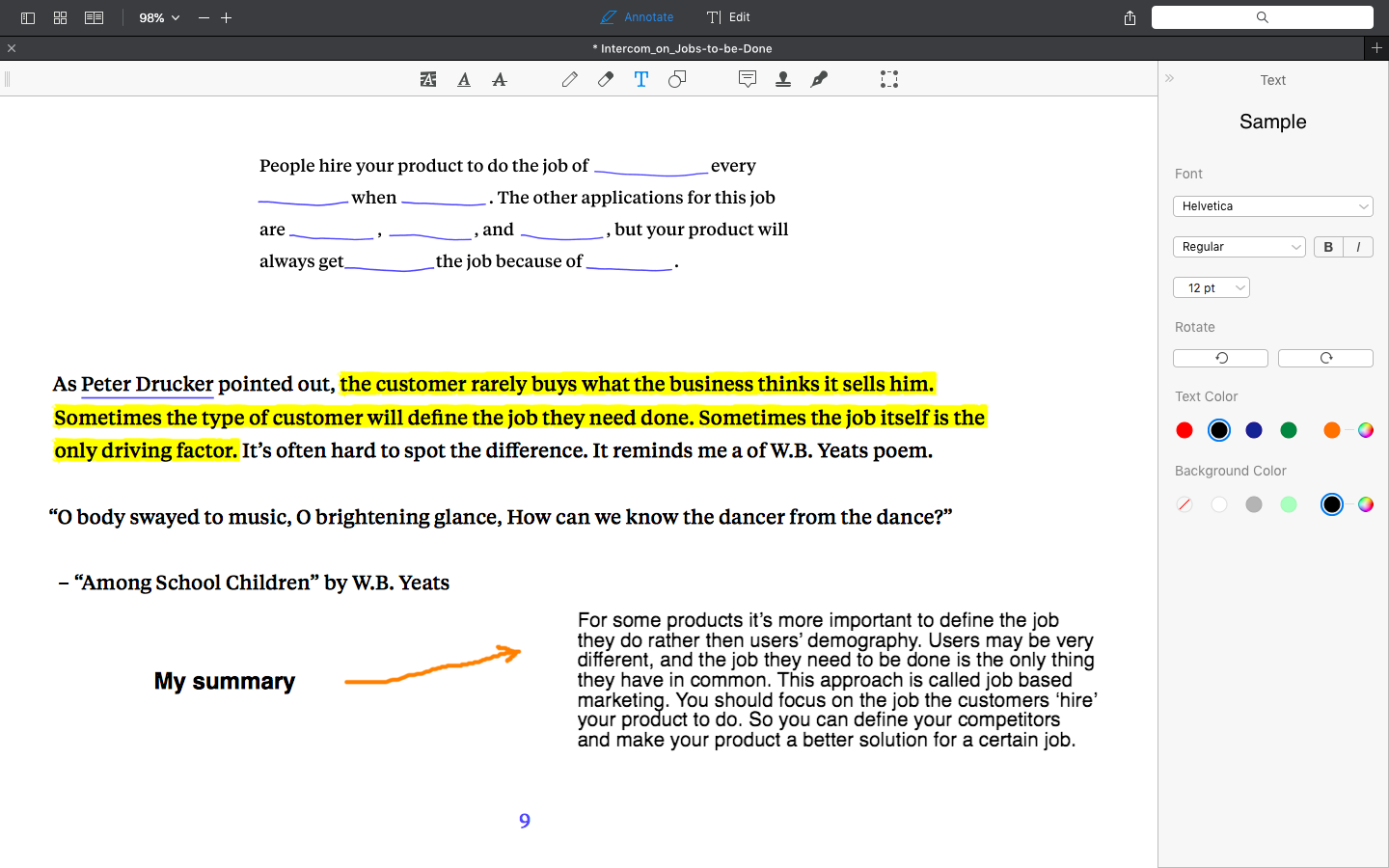
Task: Rotate text clockwise
Action: tap(1325, 358)
